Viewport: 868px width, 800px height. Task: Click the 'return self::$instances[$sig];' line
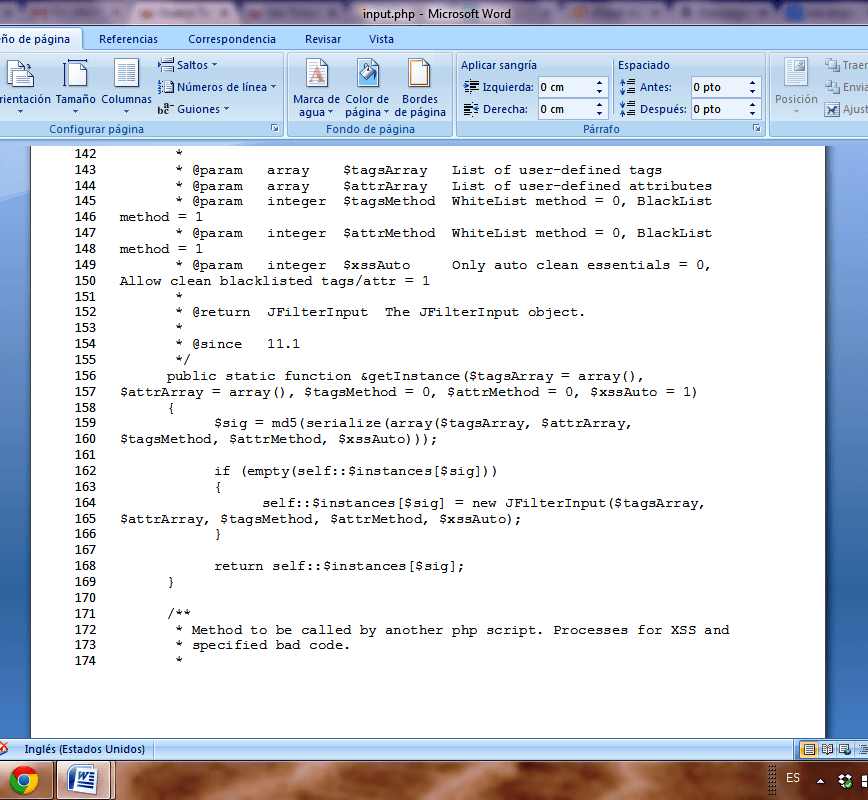[x=339, y=566]
